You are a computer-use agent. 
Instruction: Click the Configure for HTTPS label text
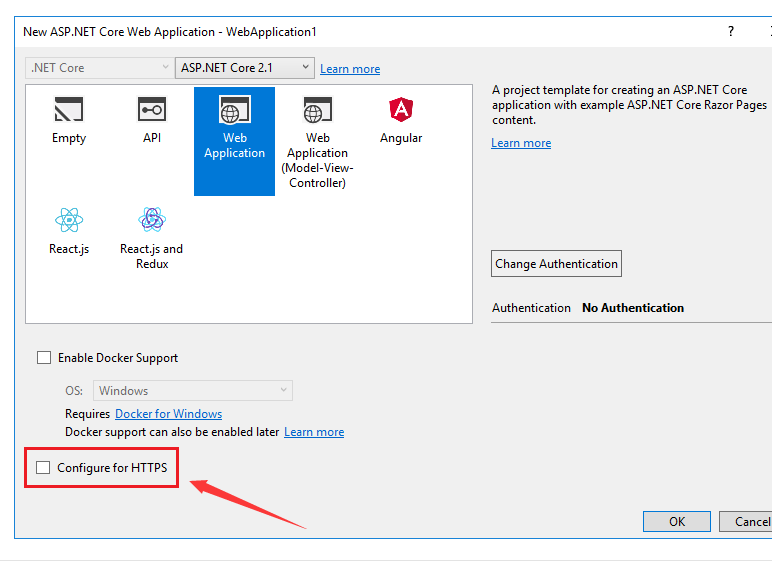point(112,468)
